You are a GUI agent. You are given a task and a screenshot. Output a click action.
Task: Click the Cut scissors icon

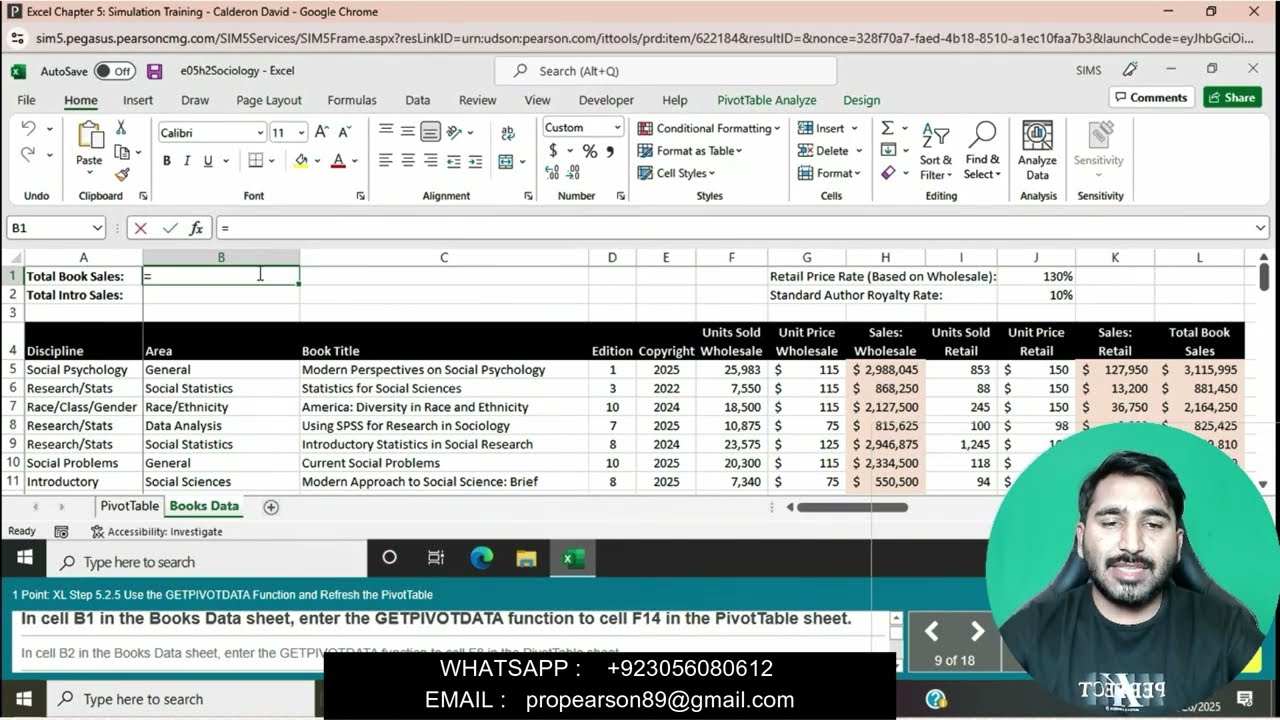tap(121, 128)
